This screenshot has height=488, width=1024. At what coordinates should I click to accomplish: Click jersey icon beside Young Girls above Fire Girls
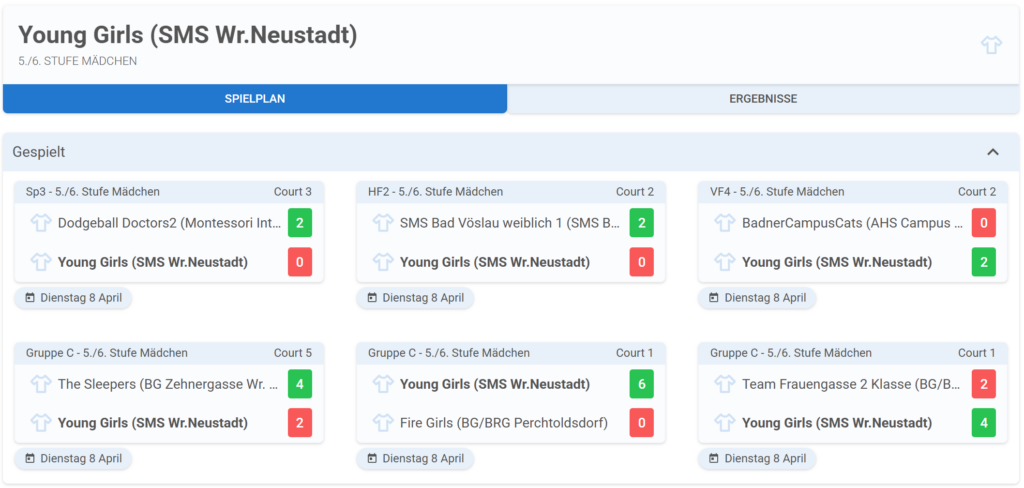[x=383, y=384]
